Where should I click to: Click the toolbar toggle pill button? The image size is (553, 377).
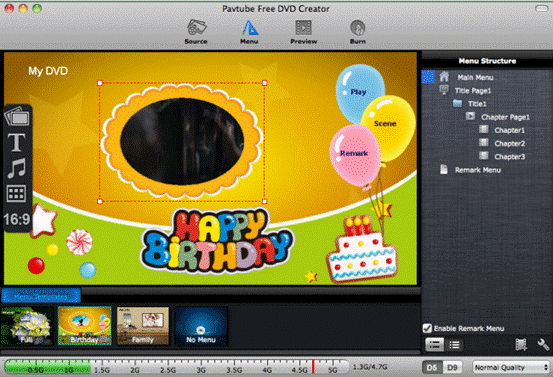542,8
